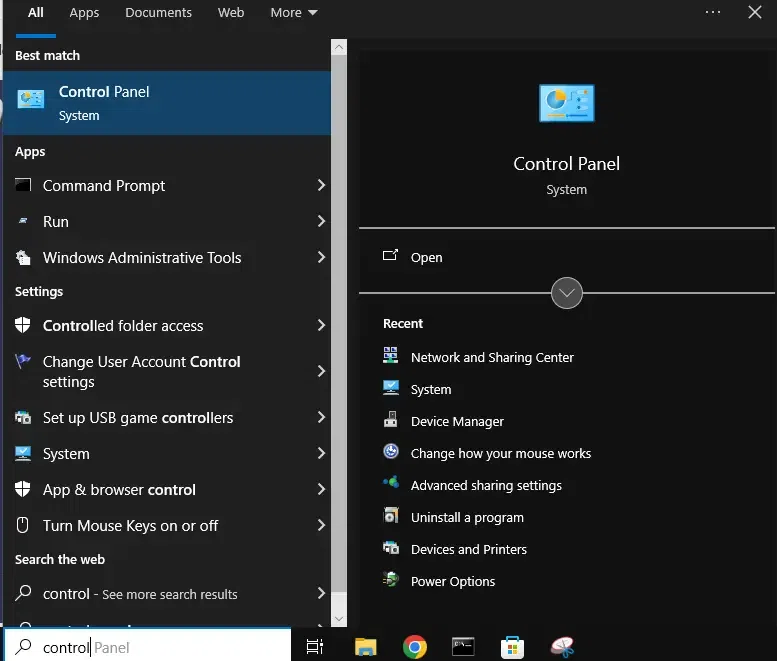
Task: Click the results scrollbar up arrow
Action: tap(339, 48)
